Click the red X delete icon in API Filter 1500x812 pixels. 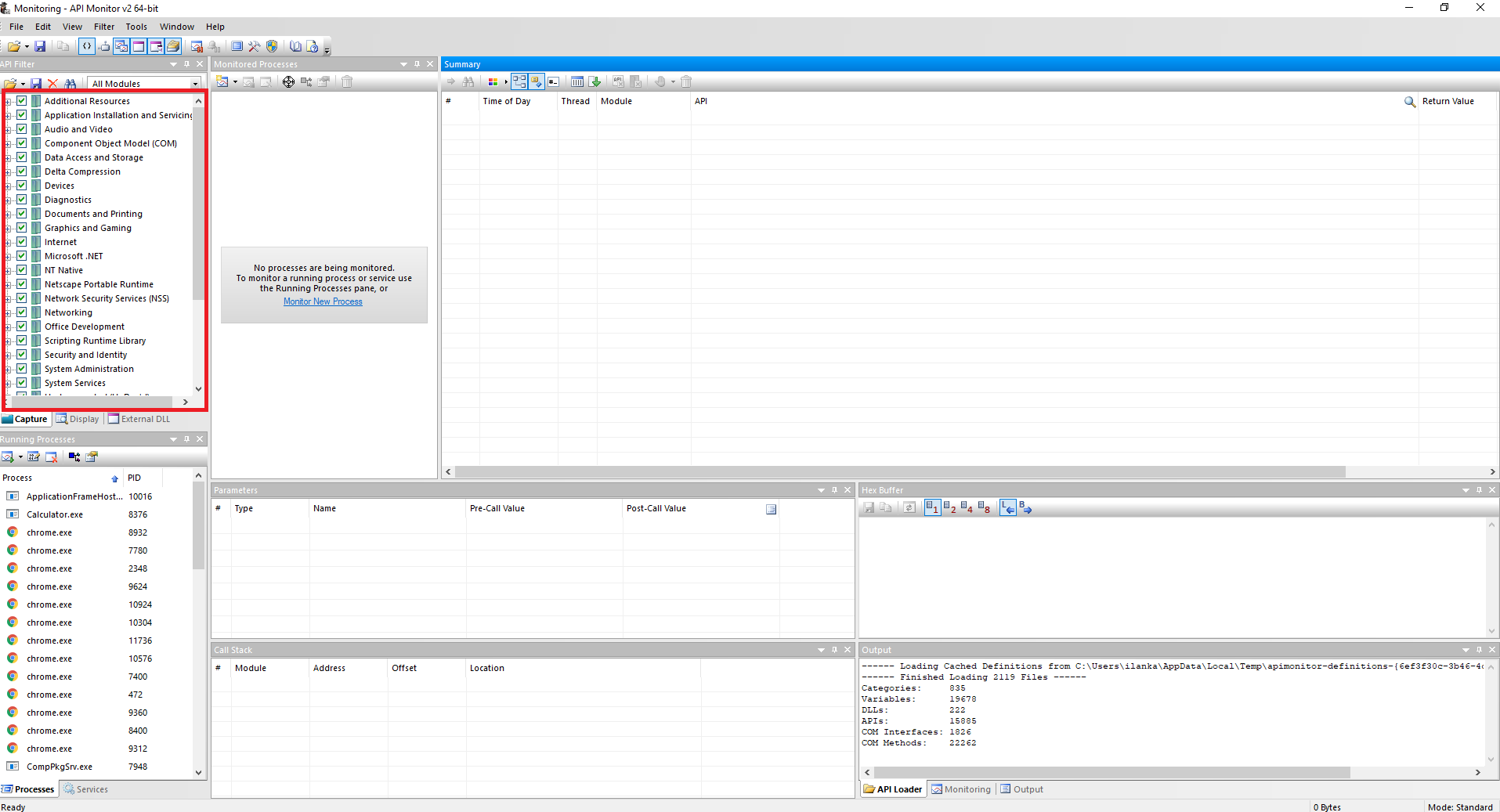pos(52,84)
